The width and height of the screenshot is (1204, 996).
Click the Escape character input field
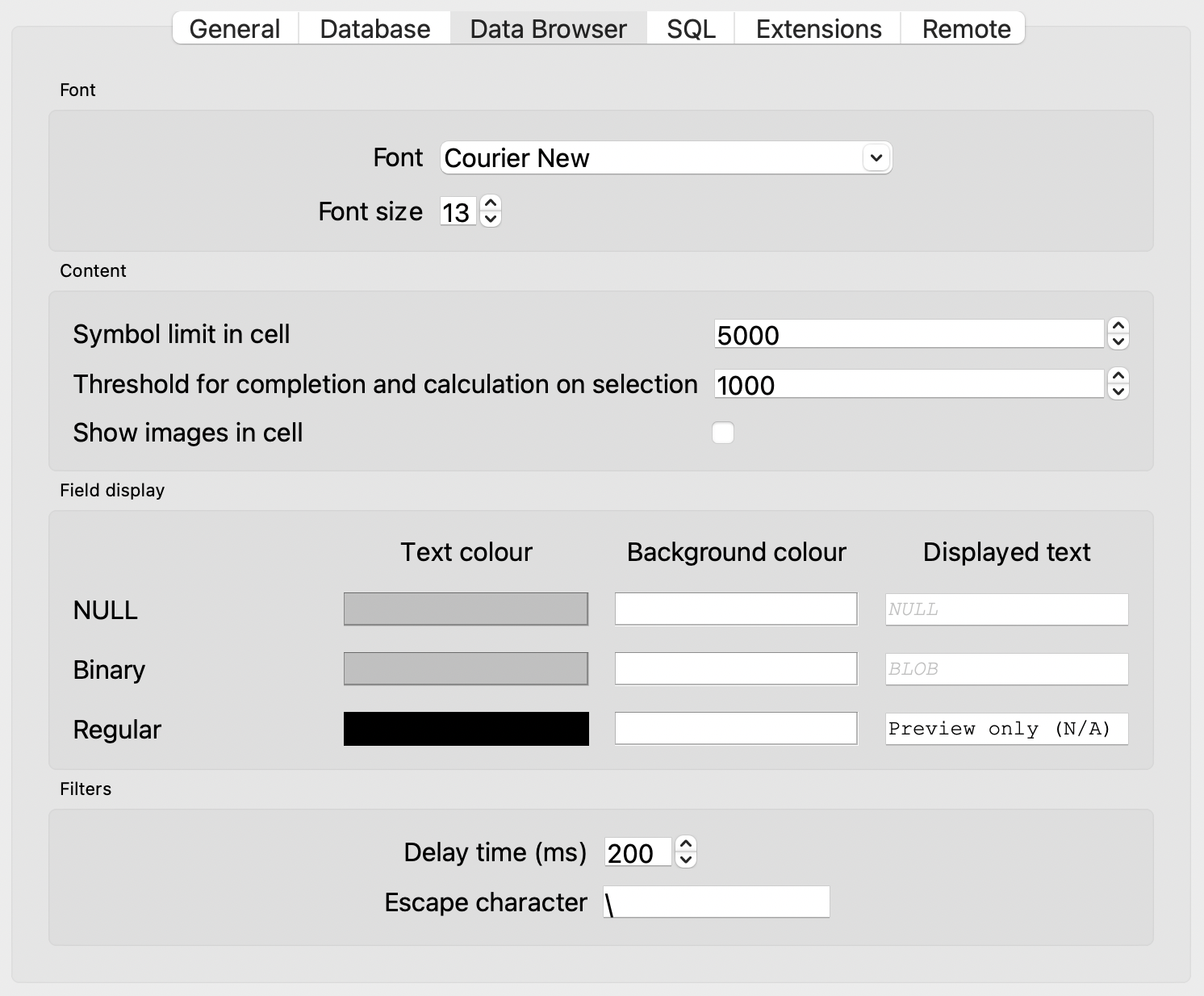[x=717, y=901]
